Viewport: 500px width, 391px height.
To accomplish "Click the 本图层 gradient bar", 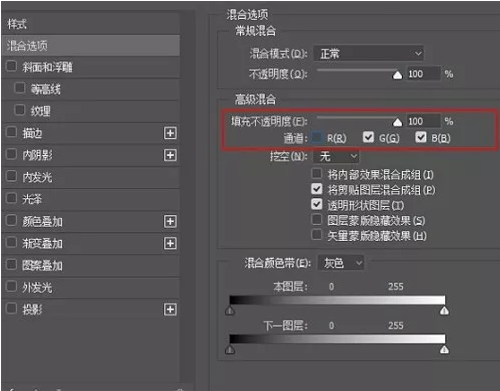I will pyautogui.click(x=337, y=300).
